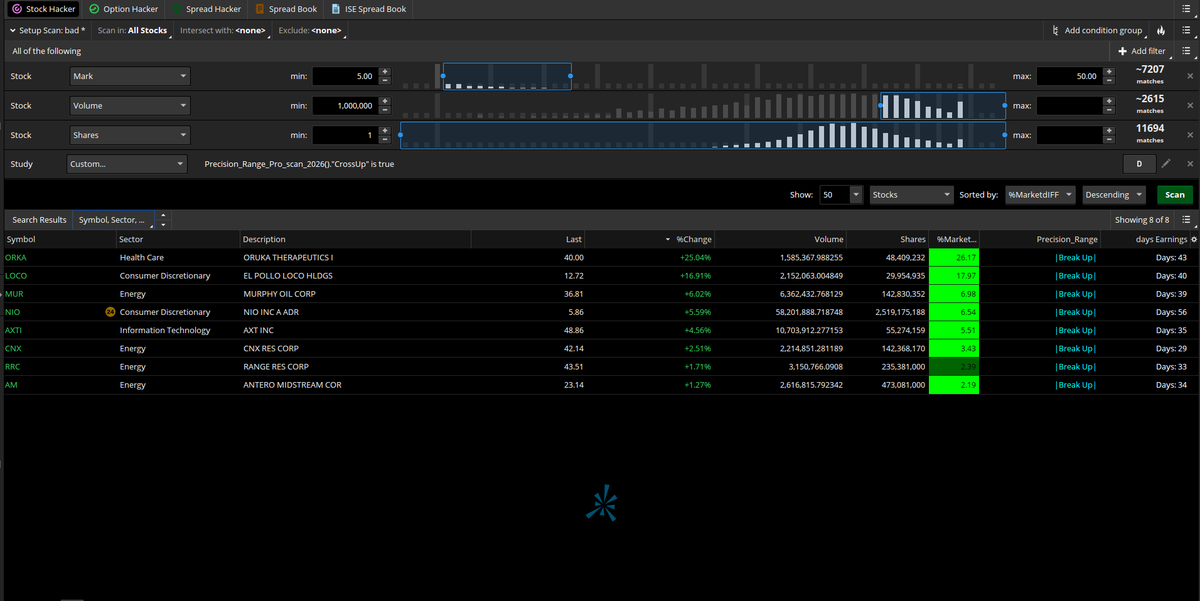1200x601 pixels.
Task: Click down arrow beside Symbol, Sector selector
Action: coord(164,224)
